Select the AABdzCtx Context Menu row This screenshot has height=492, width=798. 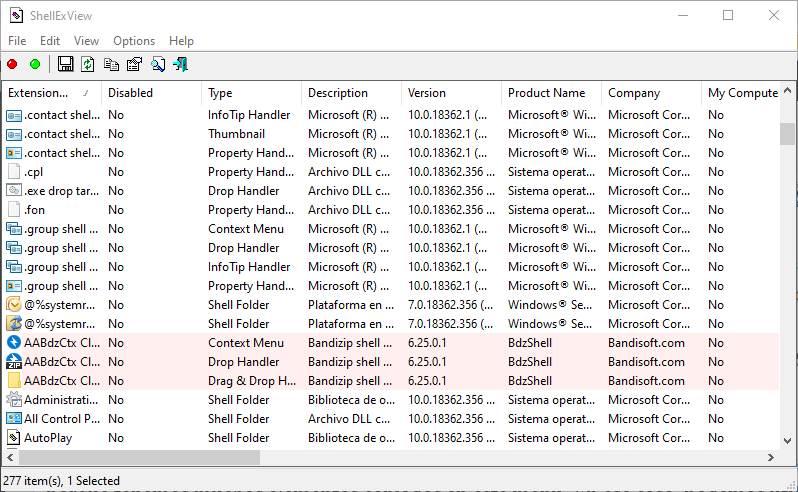[x=391, y=343]
